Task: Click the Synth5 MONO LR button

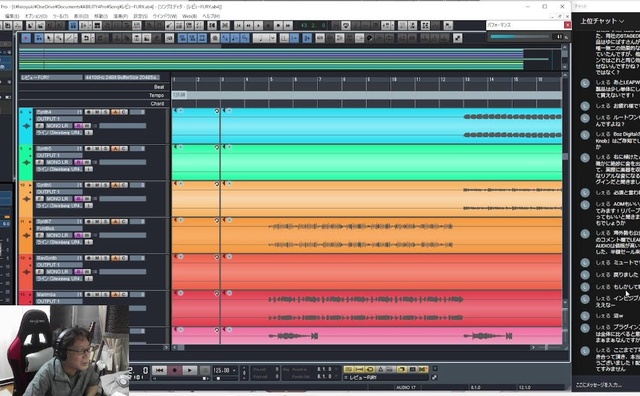Action: [58, 162]
